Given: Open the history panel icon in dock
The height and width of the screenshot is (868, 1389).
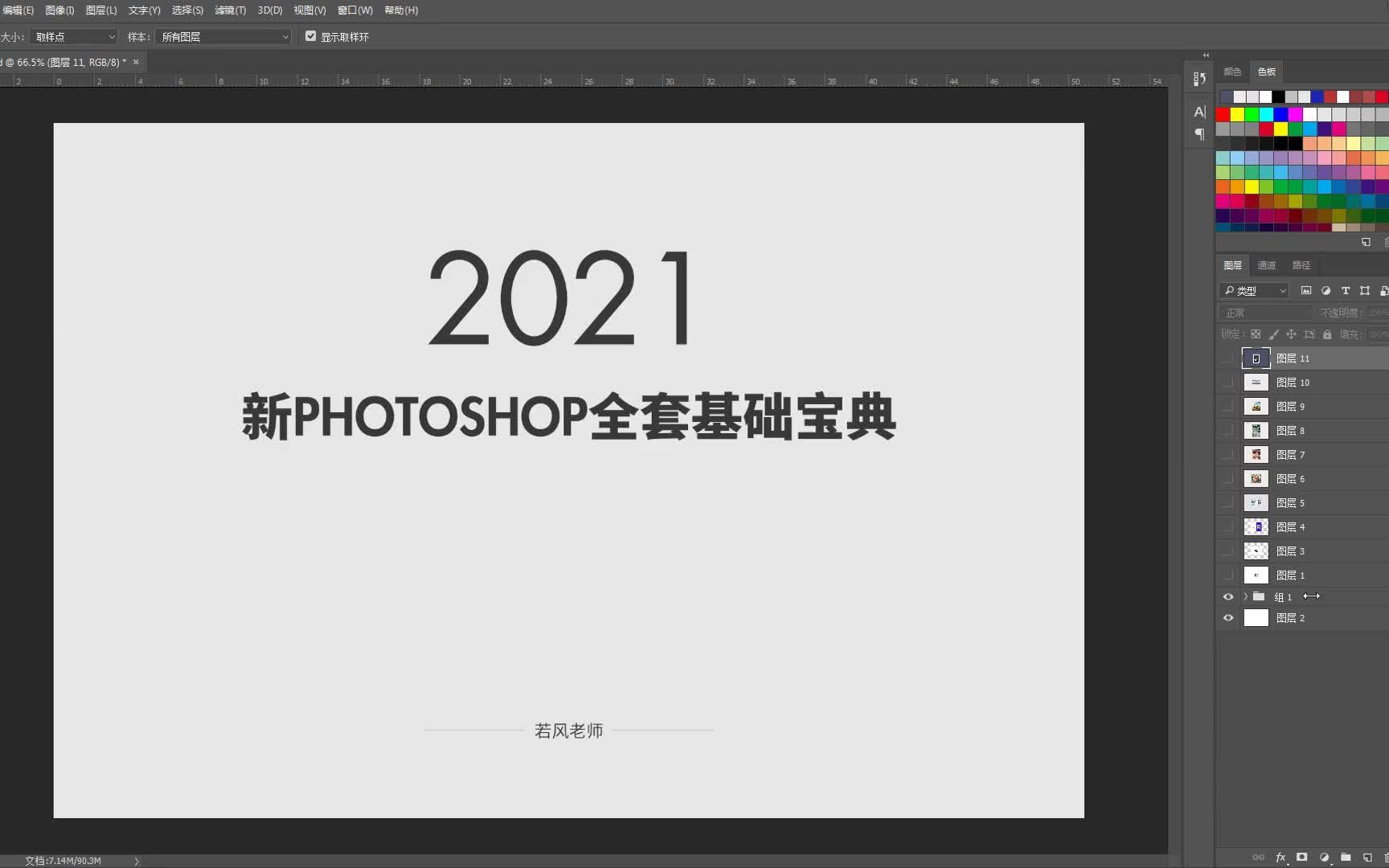Looking at the screenshot, I should pyautogui.click(x=1199, y=79).
